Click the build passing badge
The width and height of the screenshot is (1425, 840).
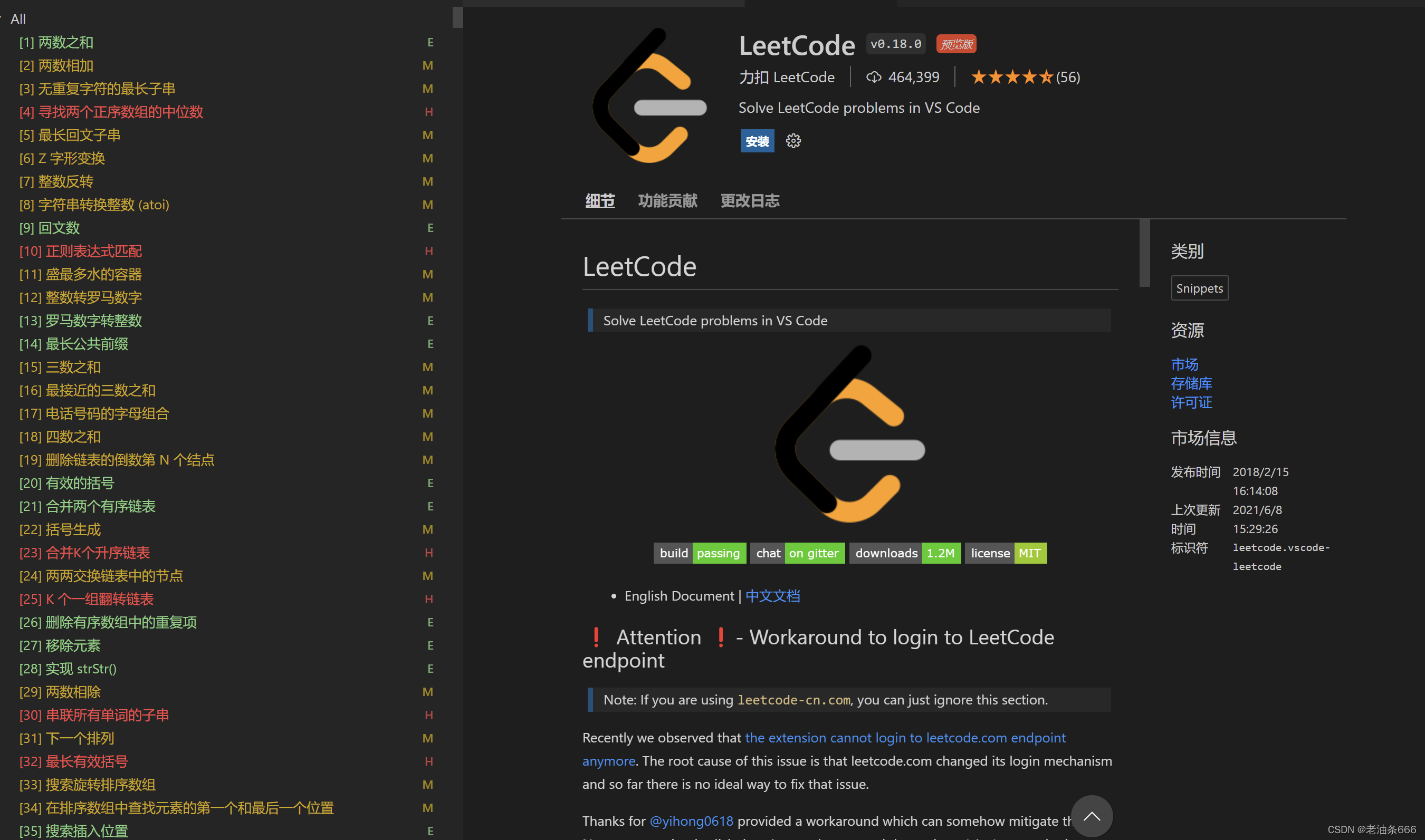(x=700, y=553)
